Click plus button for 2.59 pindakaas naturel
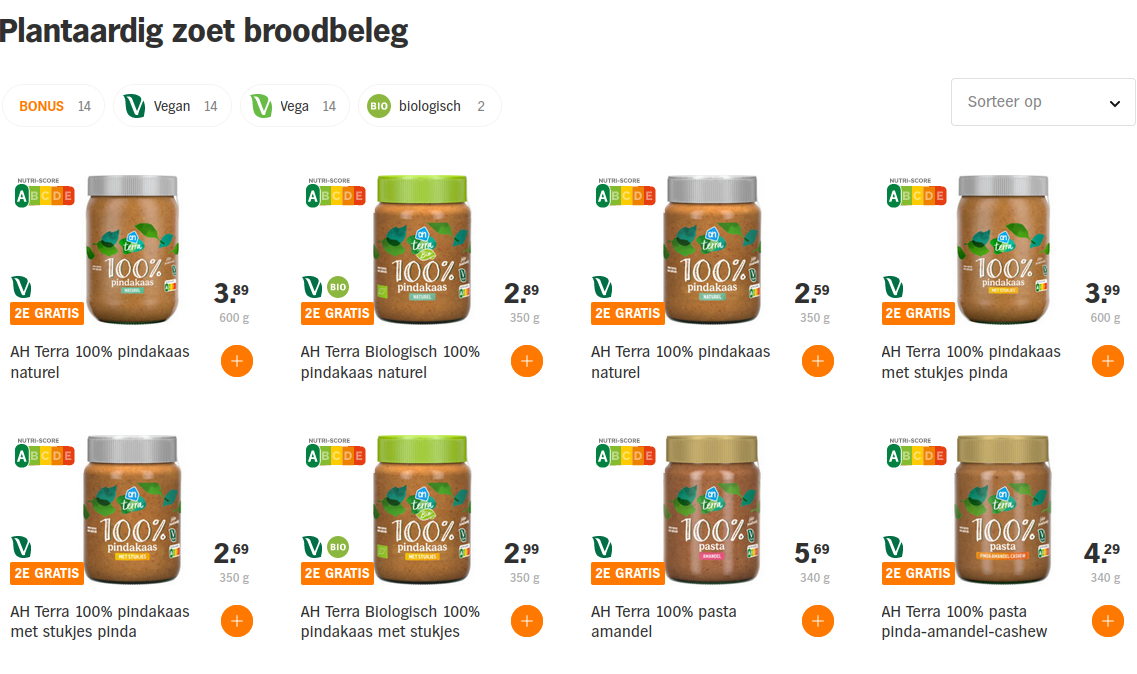Image resolution: width=1137 pixels, height=674 pixels. coord(817,361)
